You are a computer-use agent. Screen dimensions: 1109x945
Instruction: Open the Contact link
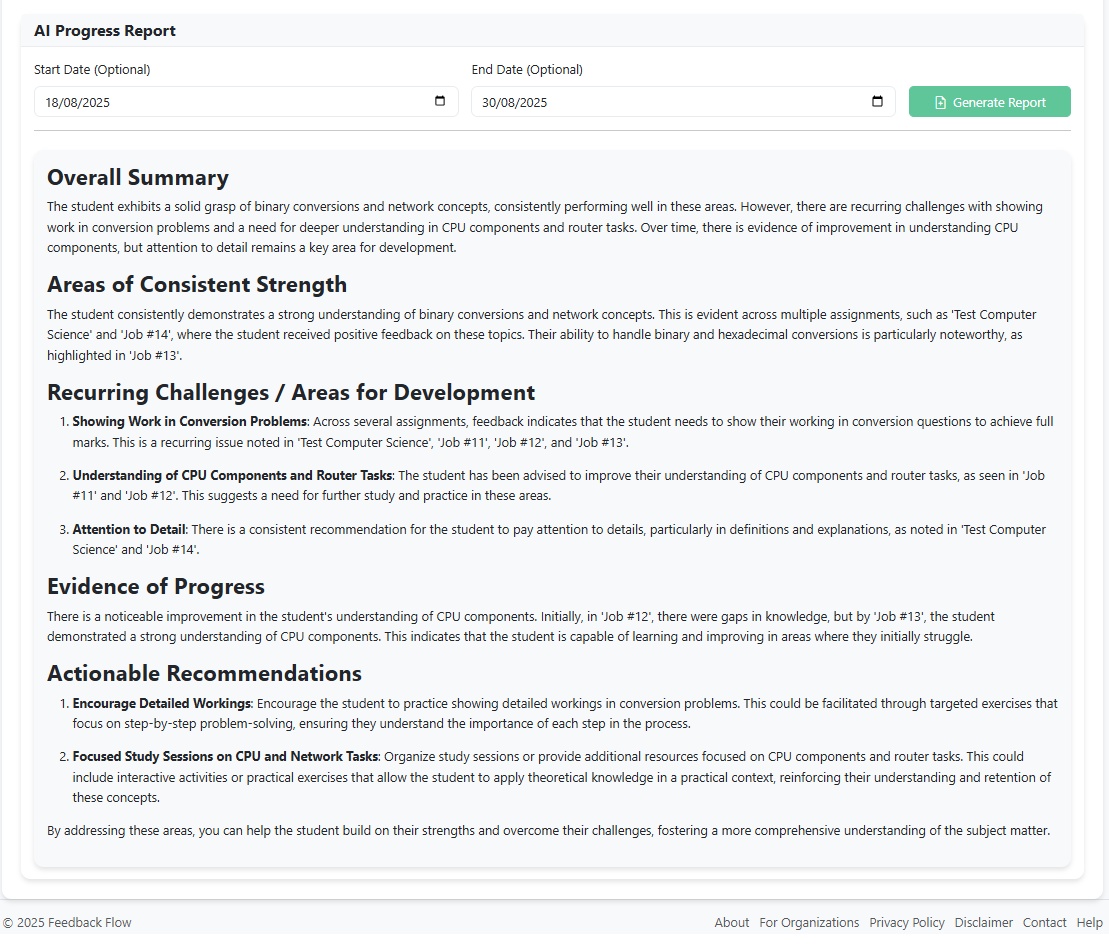(x=1044, y=922)
